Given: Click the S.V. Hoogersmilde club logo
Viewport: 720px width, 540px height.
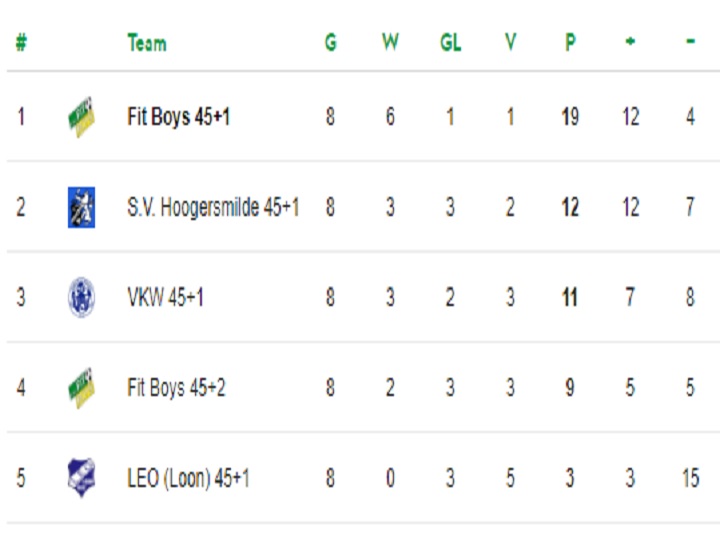Looking at the screenshot, I should (x=81, y=207).
